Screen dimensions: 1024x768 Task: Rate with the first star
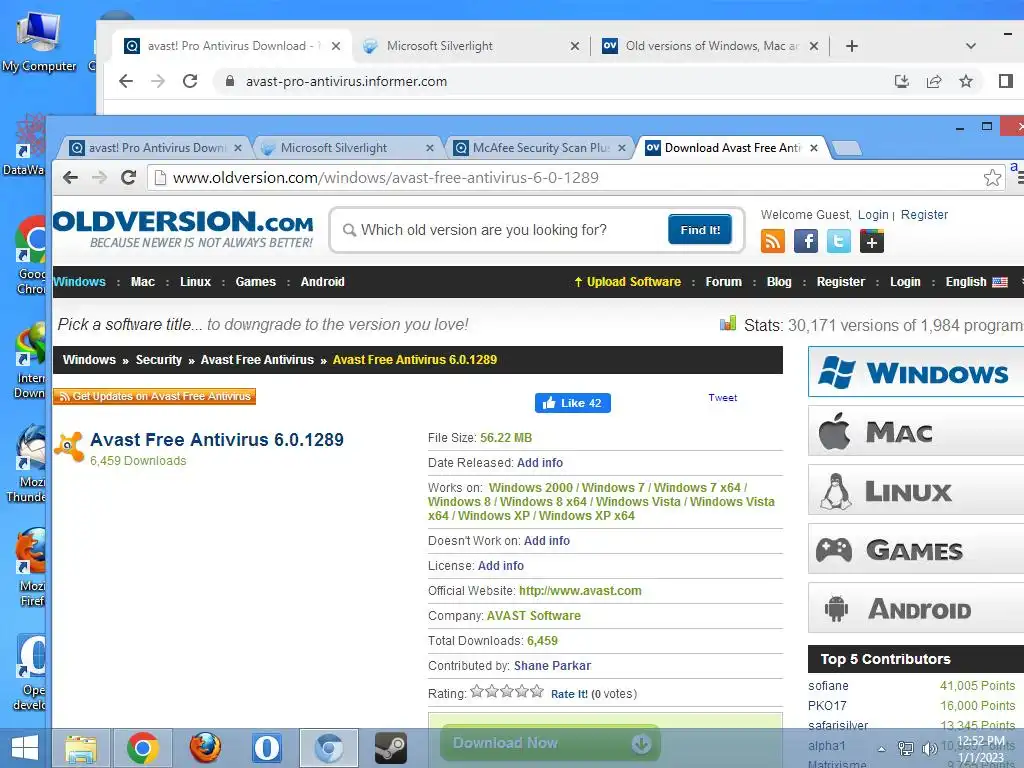477,691
